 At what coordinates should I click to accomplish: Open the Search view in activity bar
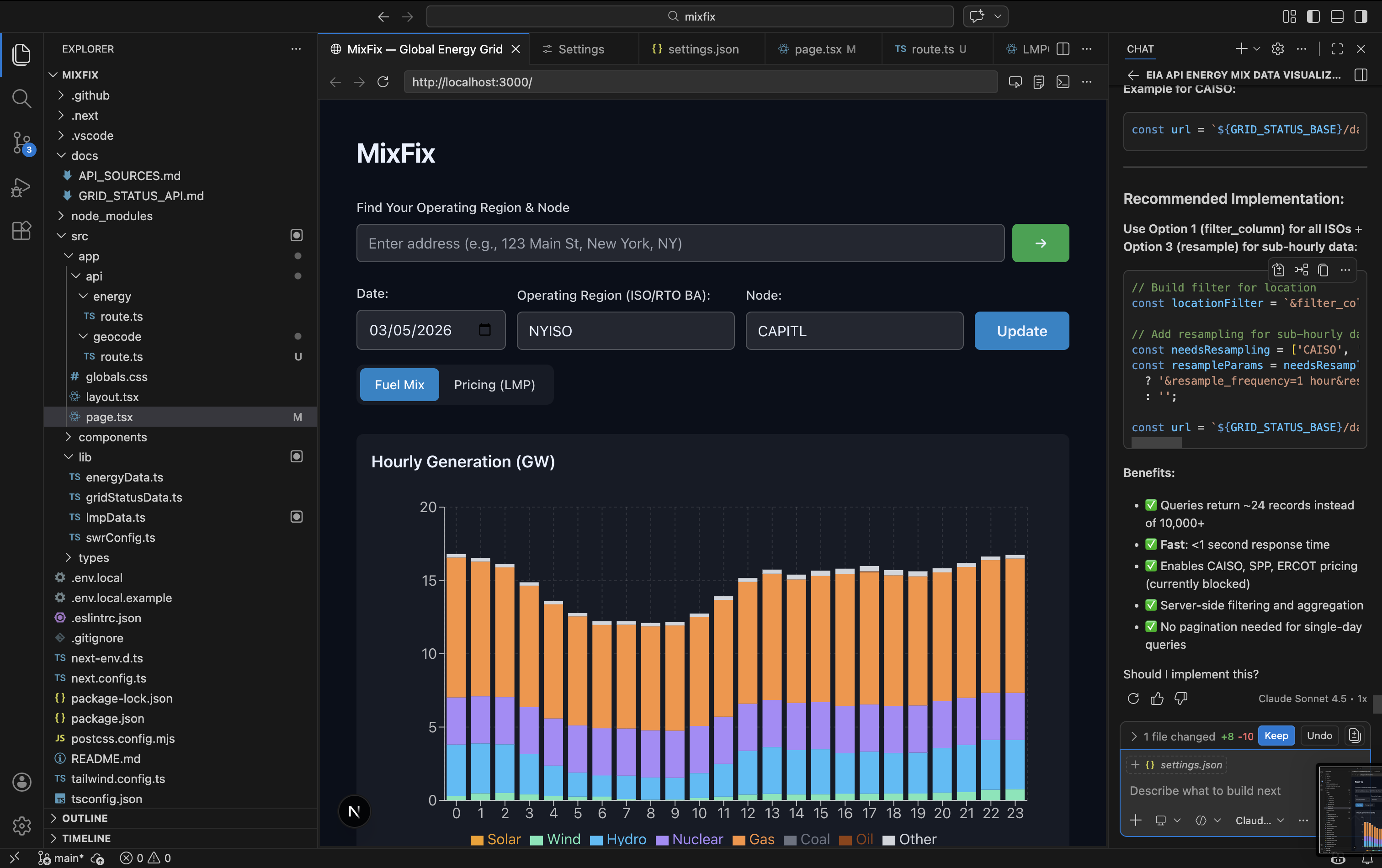pyautogui.click(x=21, y=99)
